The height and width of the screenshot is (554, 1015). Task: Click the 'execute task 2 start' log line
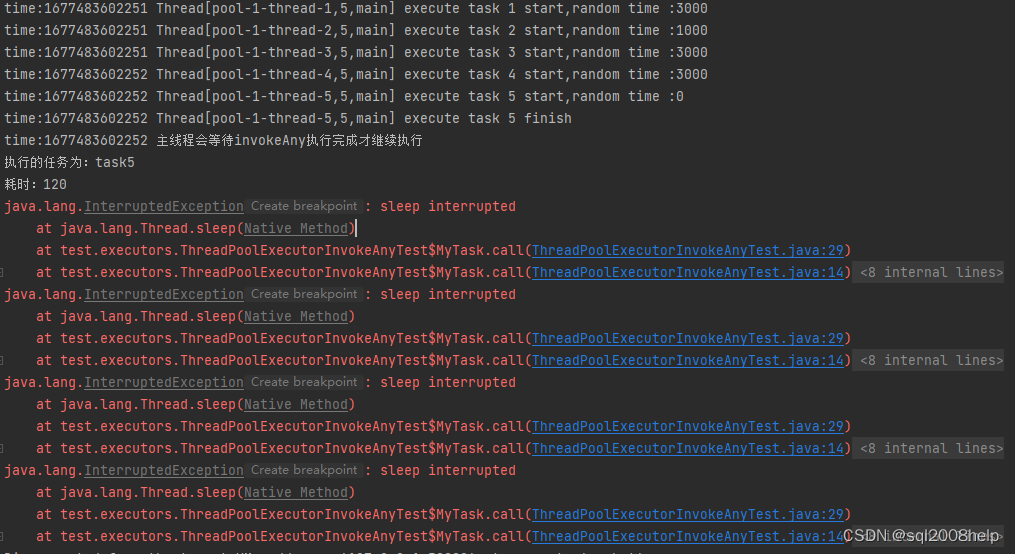tap(355, 30)
